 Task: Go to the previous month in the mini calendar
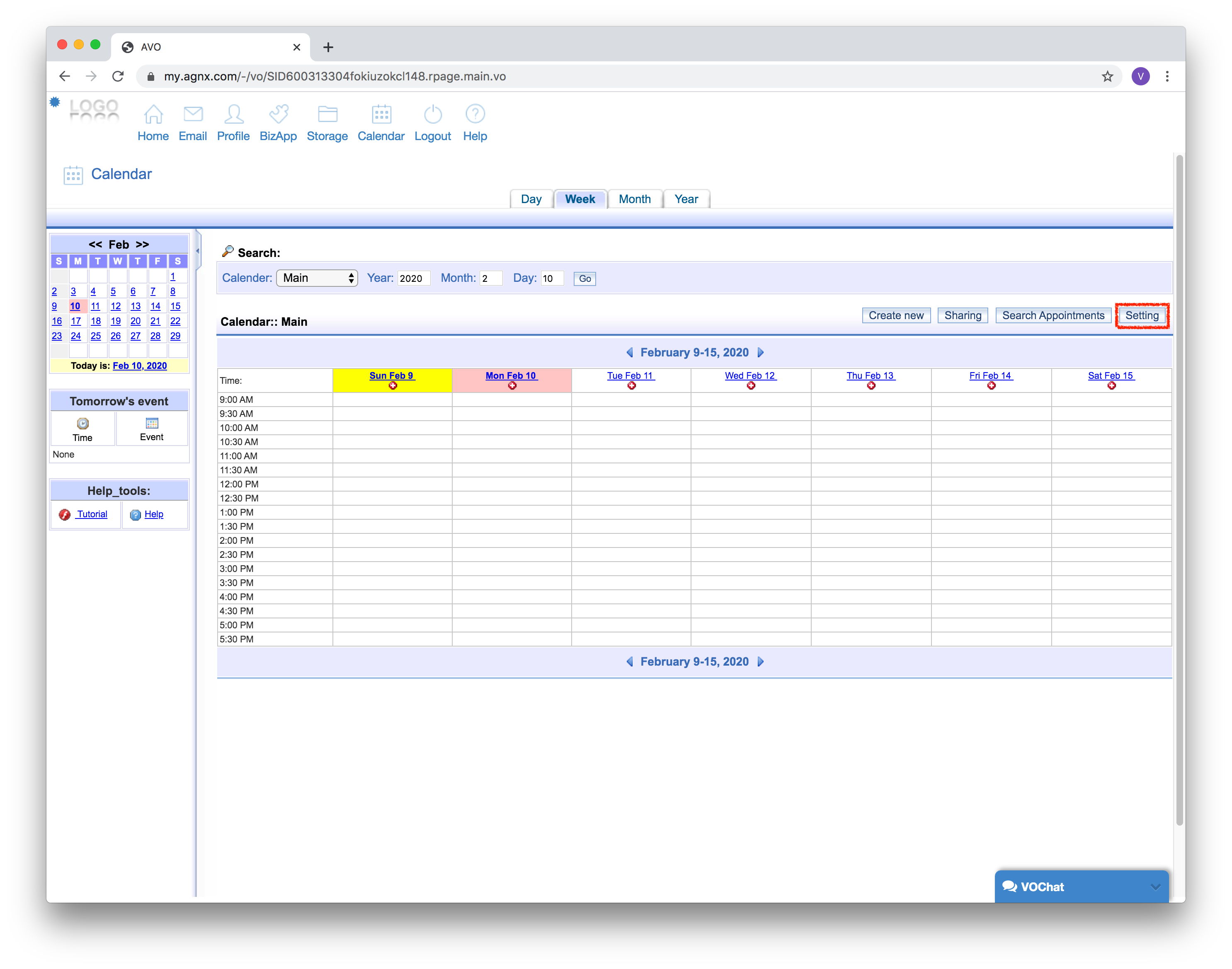point(95,245)
